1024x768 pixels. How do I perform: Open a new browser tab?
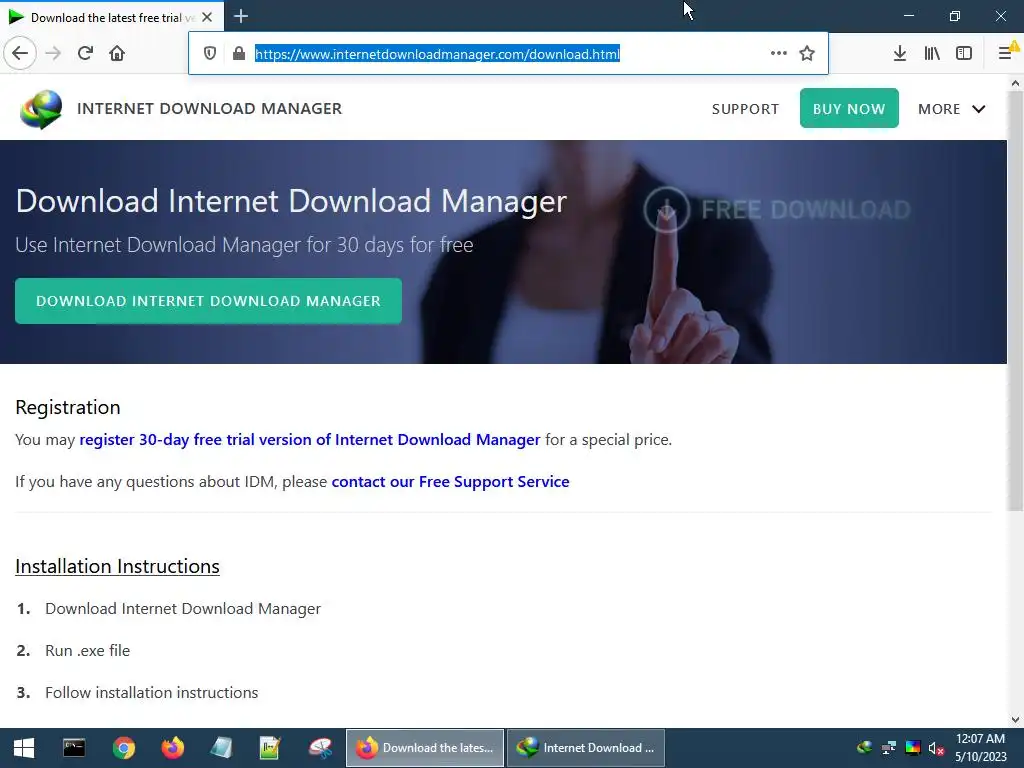pyautogui.click(x=241, y=16)
